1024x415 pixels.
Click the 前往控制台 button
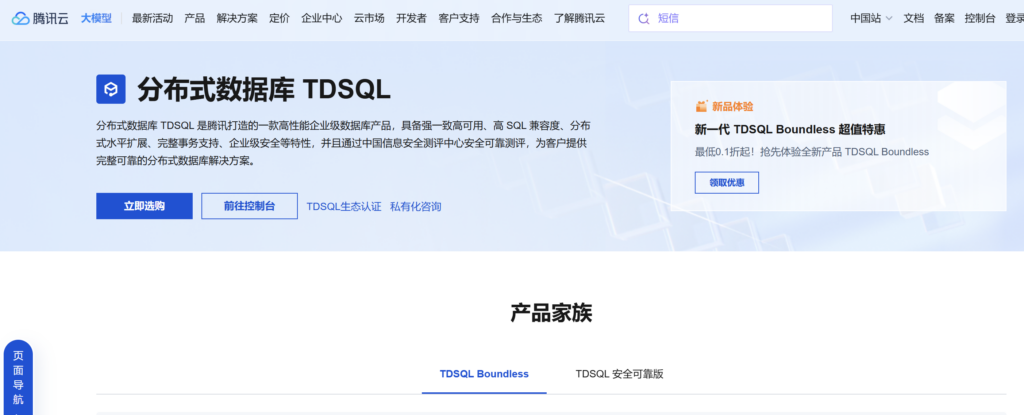[249, 206]
